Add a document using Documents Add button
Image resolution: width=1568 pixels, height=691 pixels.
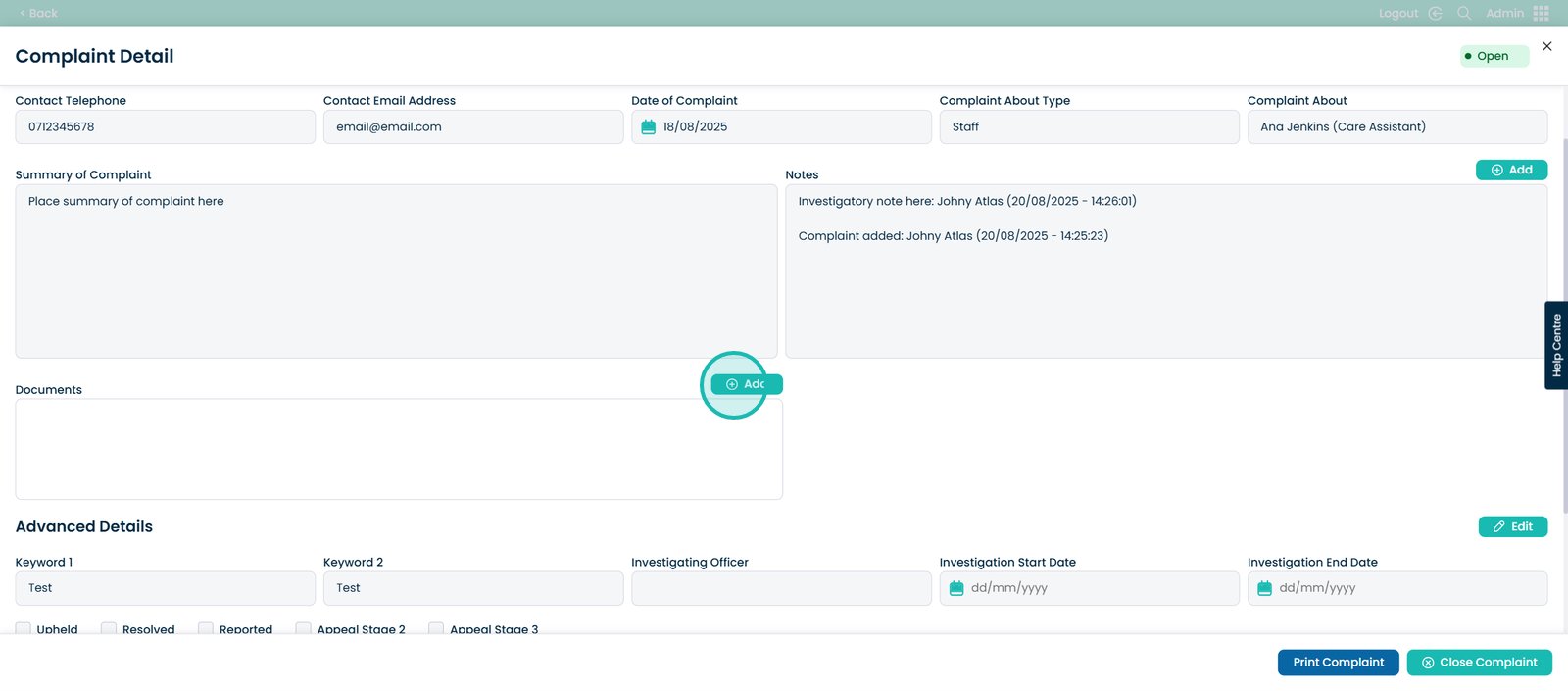click(746, 384)
